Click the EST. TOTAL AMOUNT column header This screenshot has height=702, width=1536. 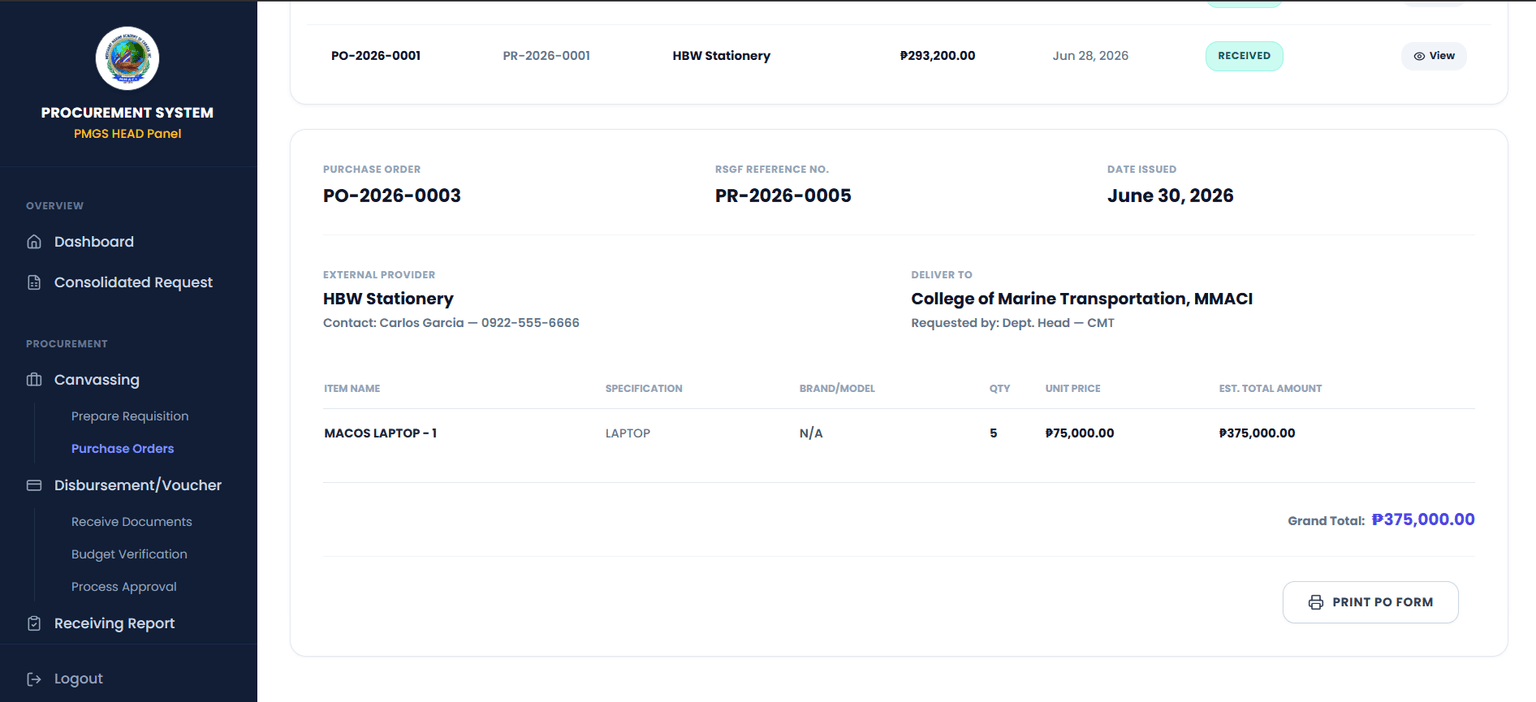tap(1270, 389)
